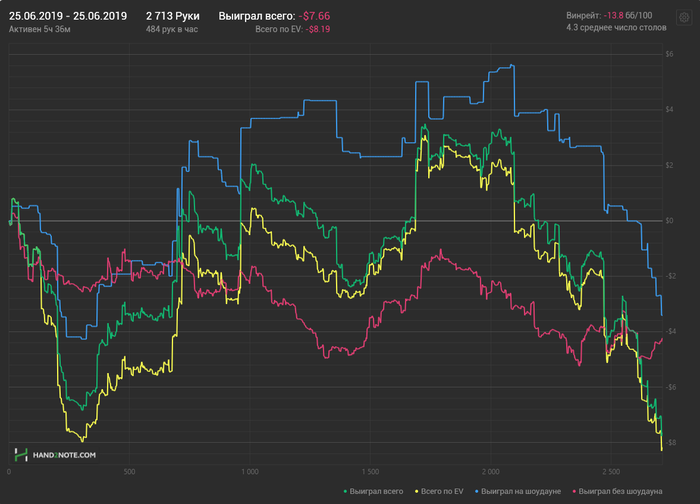Open the 25.06.2019 date range selector
Viewport: 700px width, 504px height.
pos(68,16)
